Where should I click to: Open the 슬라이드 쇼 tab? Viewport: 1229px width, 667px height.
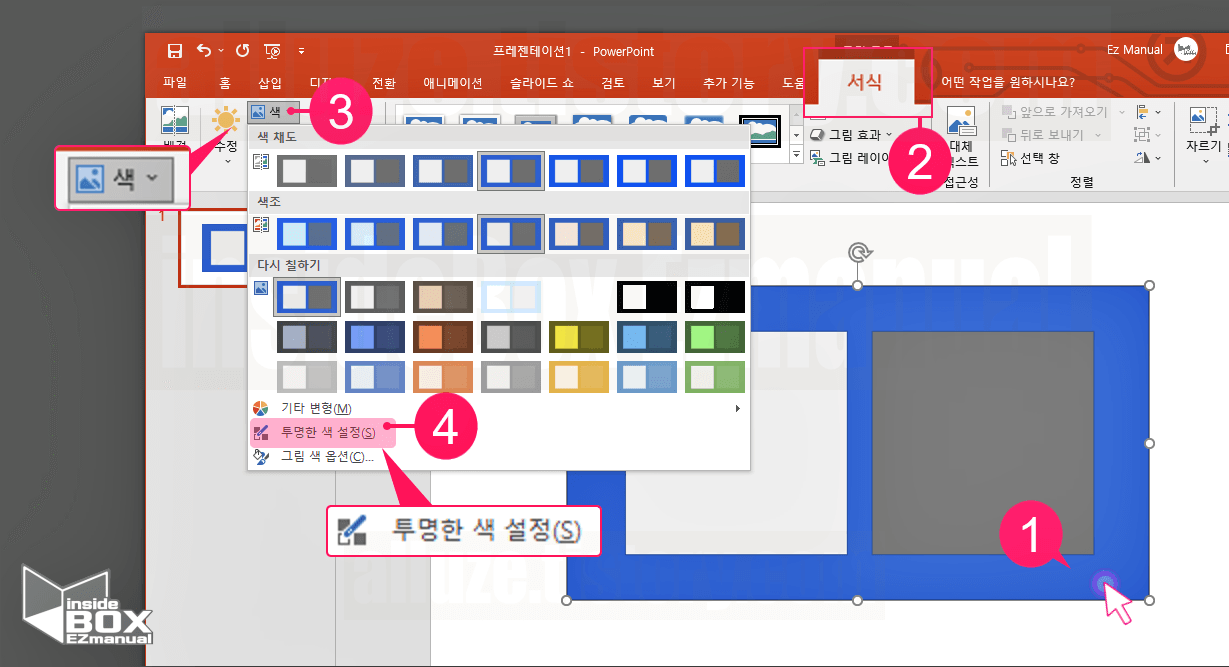[x=542, y=83]
